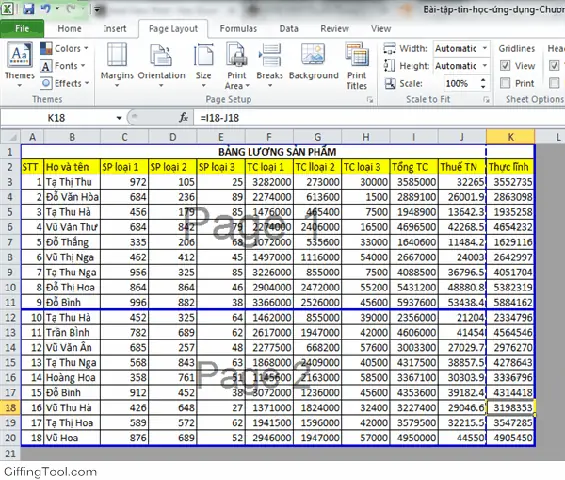Click the cell Hoàng Hoa

[72, 377]
